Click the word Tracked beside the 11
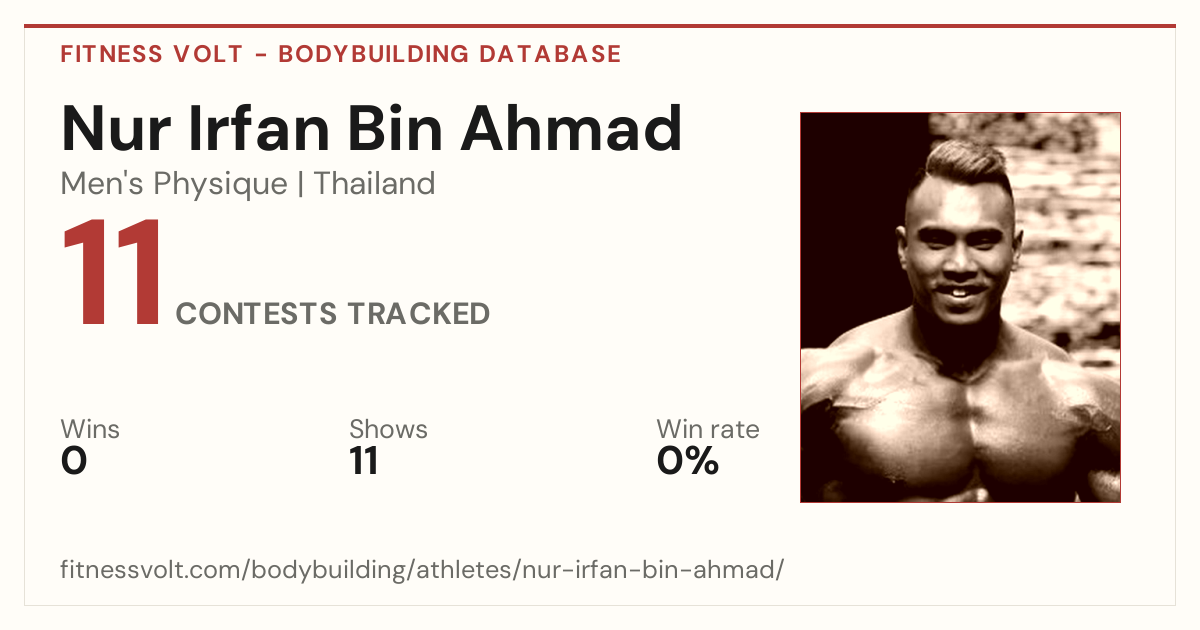This screenshot has height=630, width=1200. (x=419, y=314)
